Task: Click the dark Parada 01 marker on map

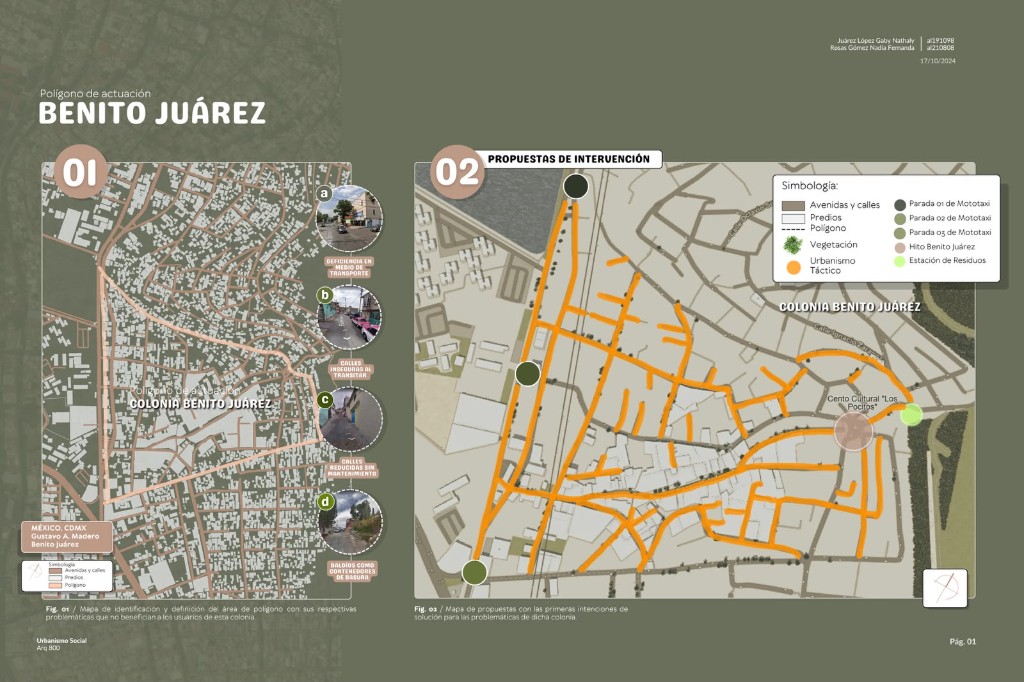Action: [575, 186]
